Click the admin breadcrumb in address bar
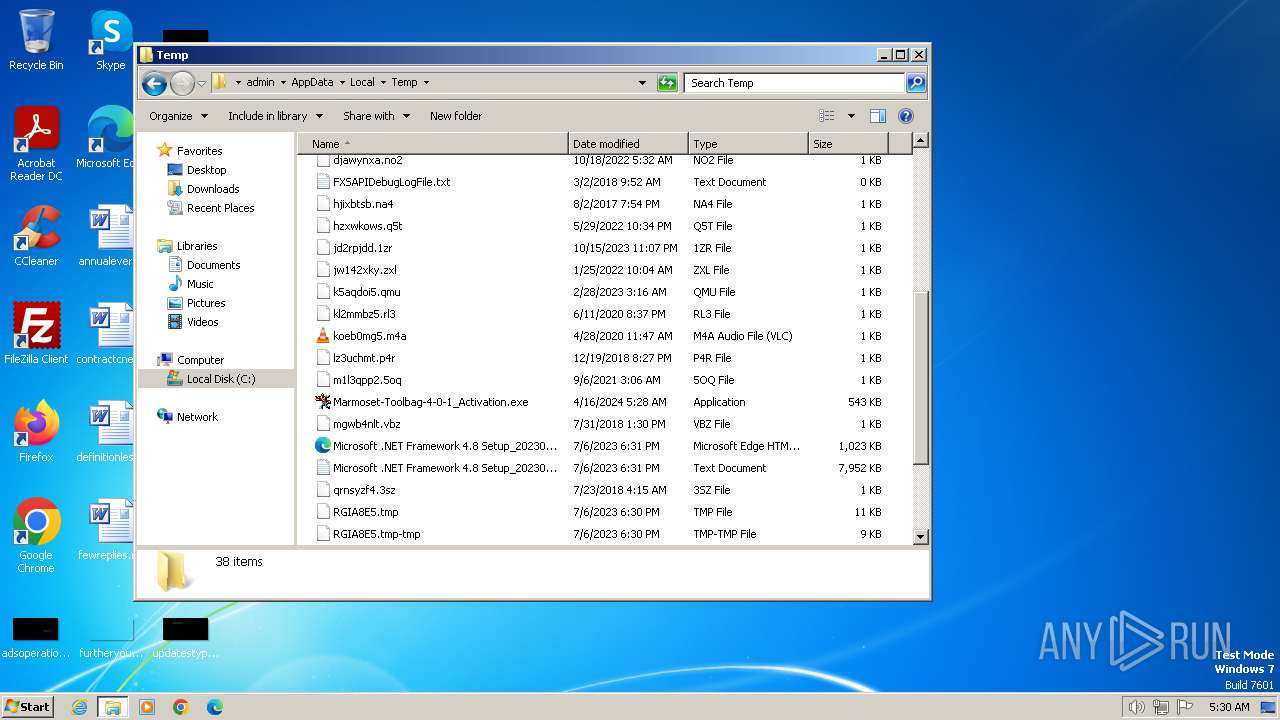The image size is (1280, 720). (x=260, y=83)
